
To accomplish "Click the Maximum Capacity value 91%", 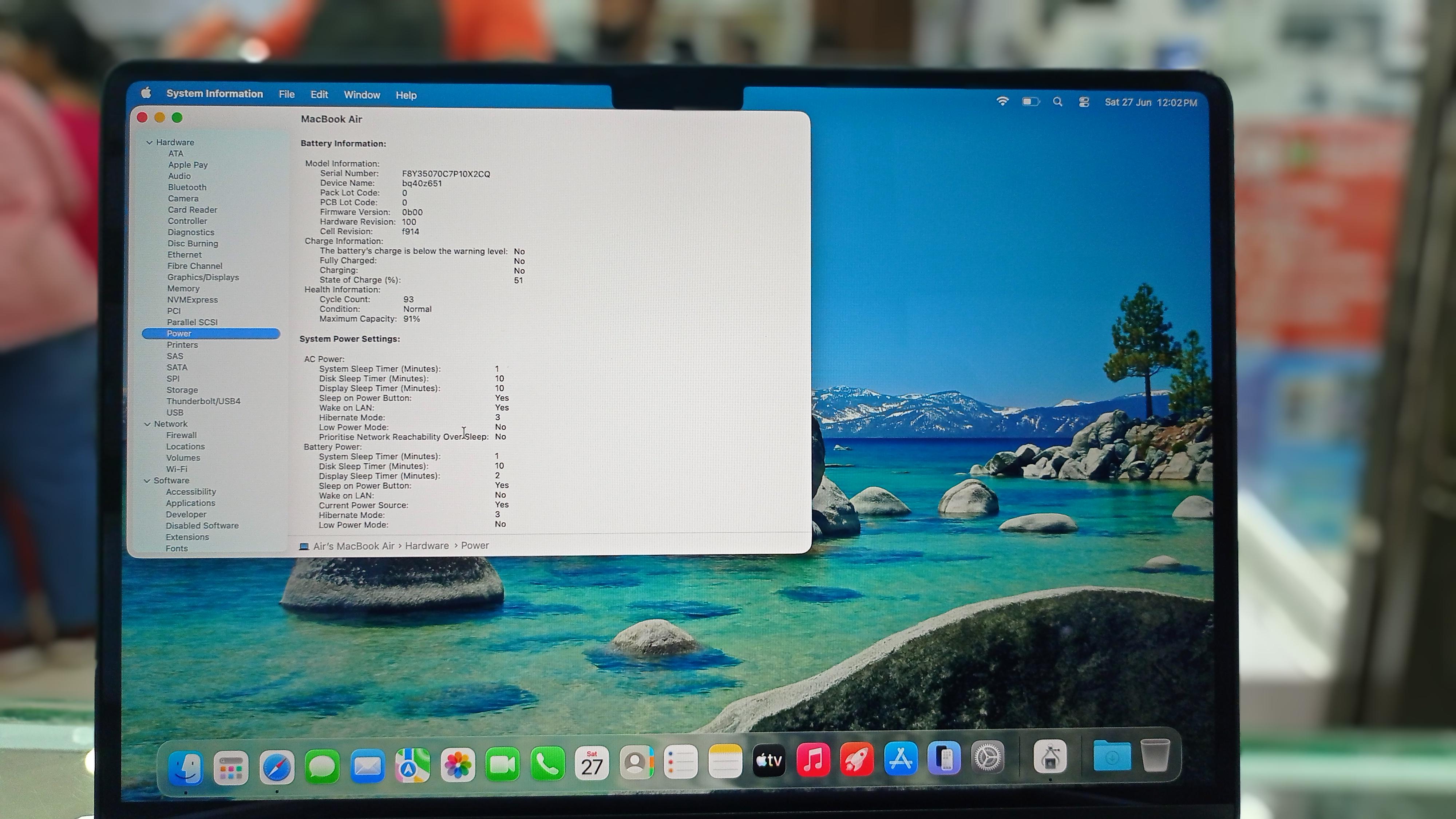I will coord(411,319).
